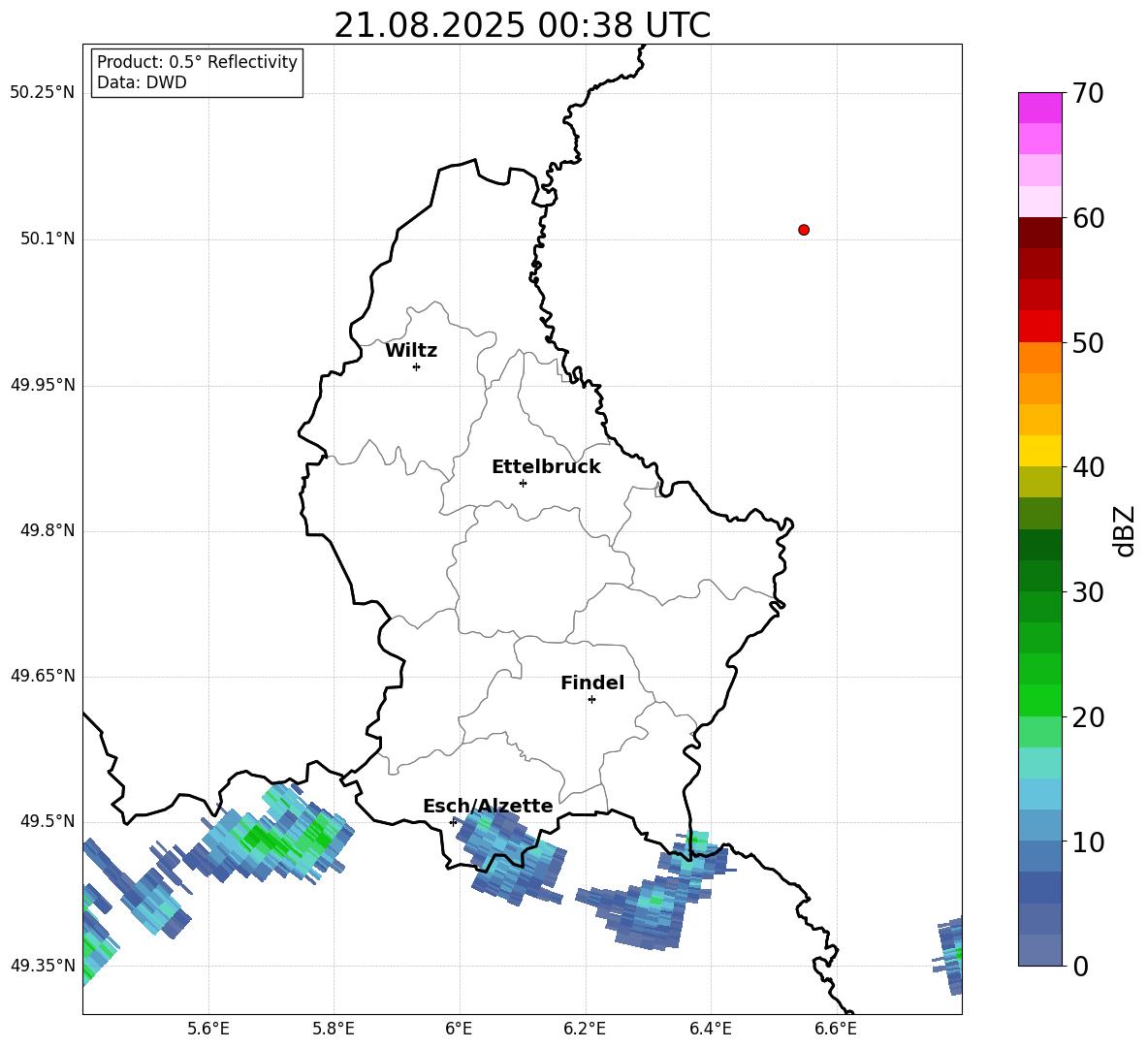Click the Esch/Alzette station cross marker

453,822
